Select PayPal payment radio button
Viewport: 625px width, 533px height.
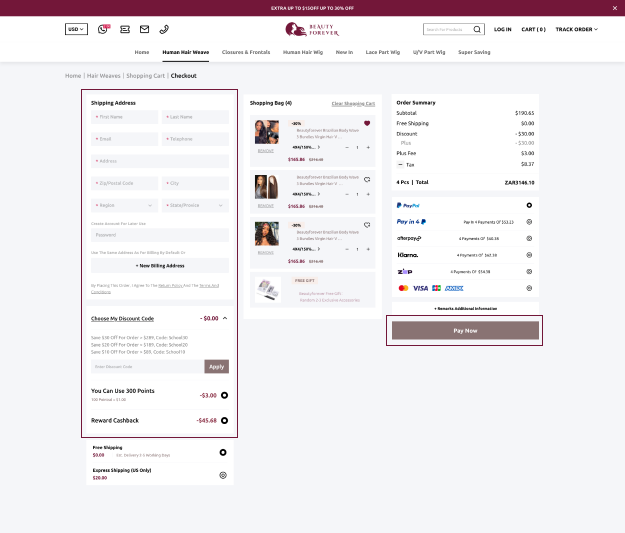tap(529, 205)
